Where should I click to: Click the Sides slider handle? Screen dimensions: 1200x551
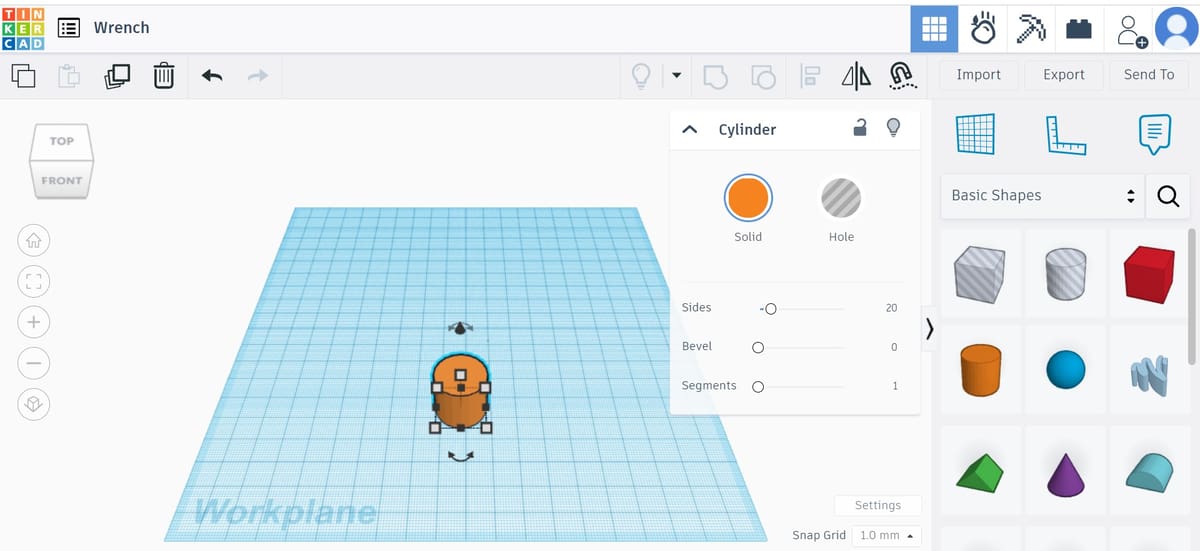[770, 309]
